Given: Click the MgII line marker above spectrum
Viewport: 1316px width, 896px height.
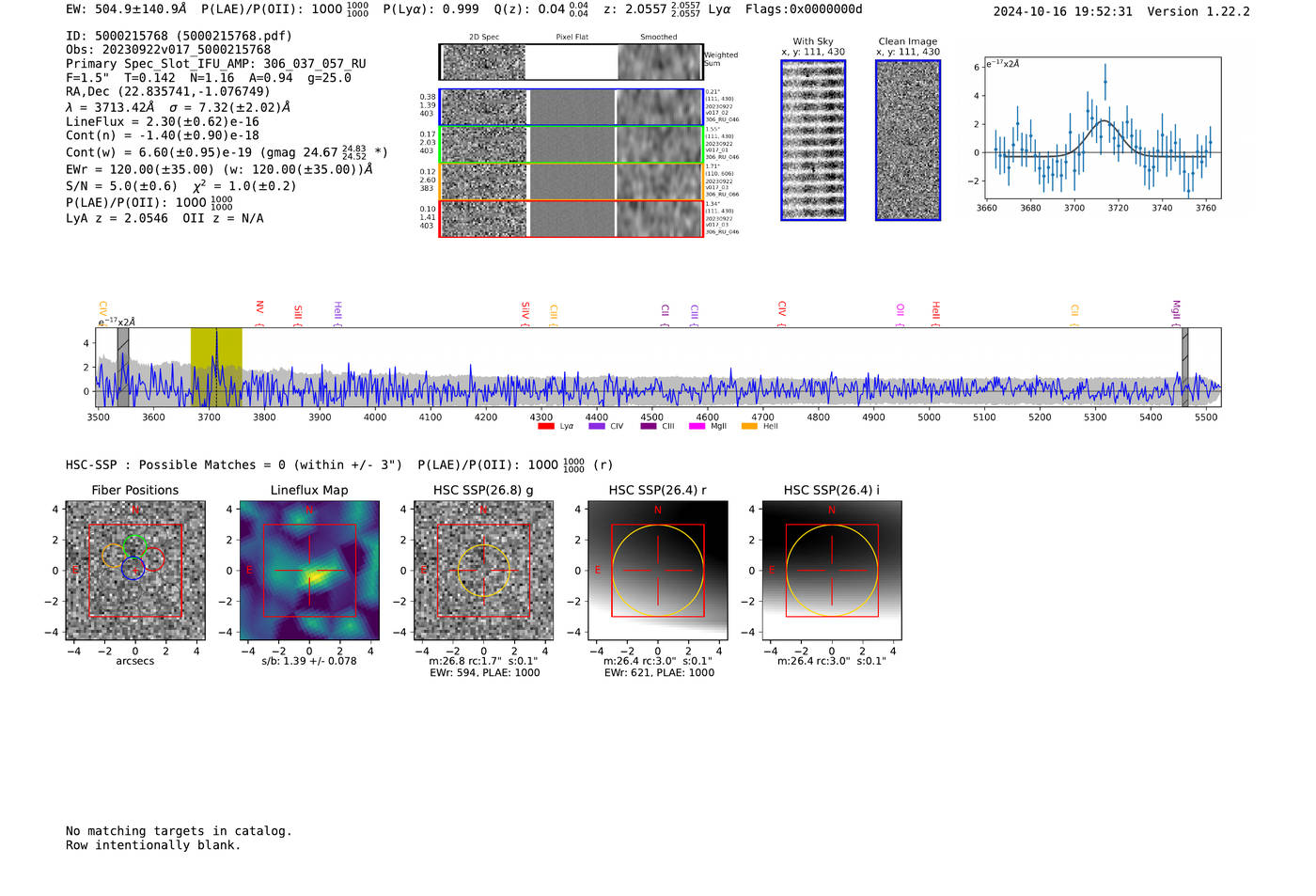Looking at the screenshot, I should click(x=1175, y=311).
